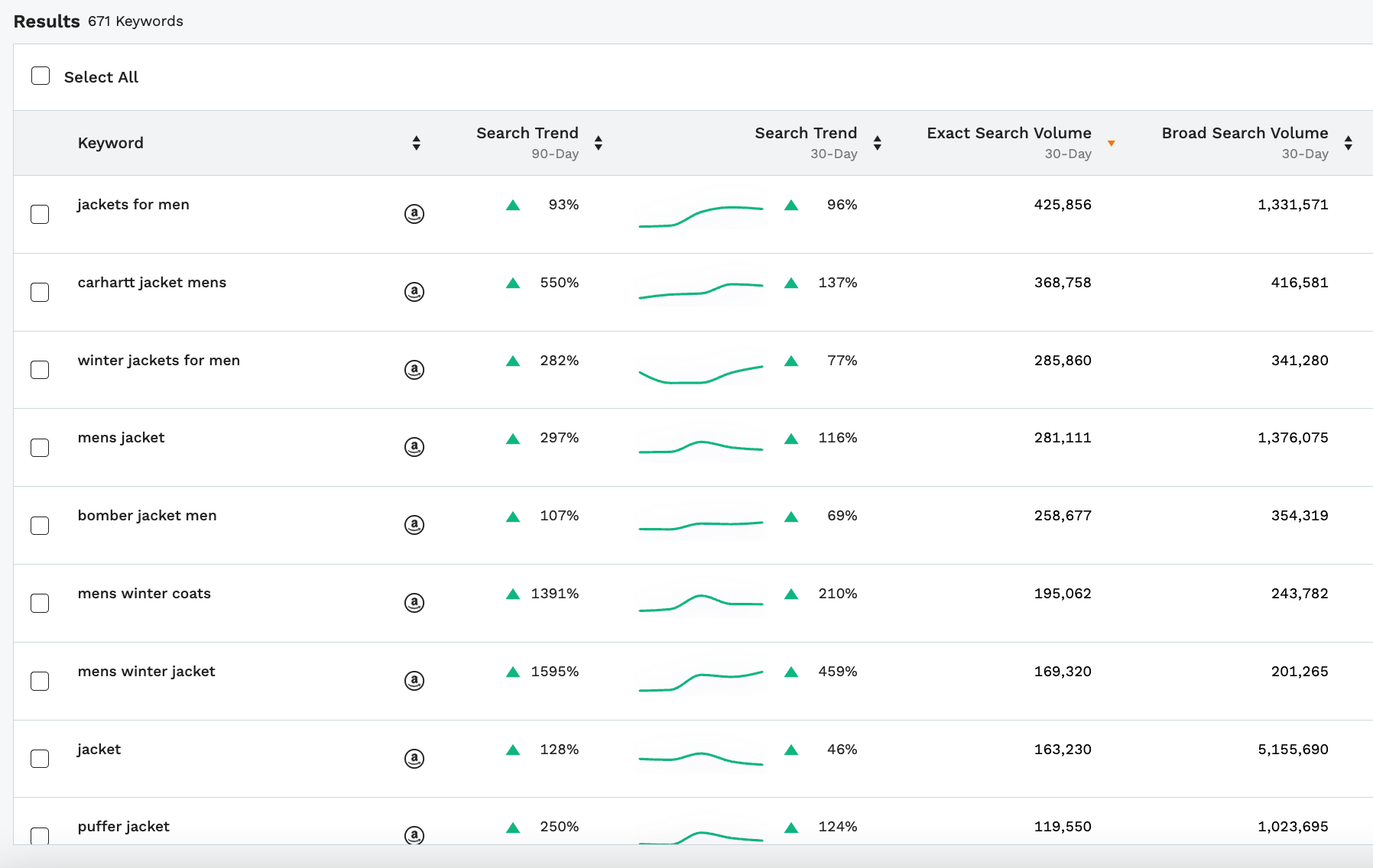Sort by Keyword column arrows
Viewport: 1373px width, 868px height.
tap(416, 143)
